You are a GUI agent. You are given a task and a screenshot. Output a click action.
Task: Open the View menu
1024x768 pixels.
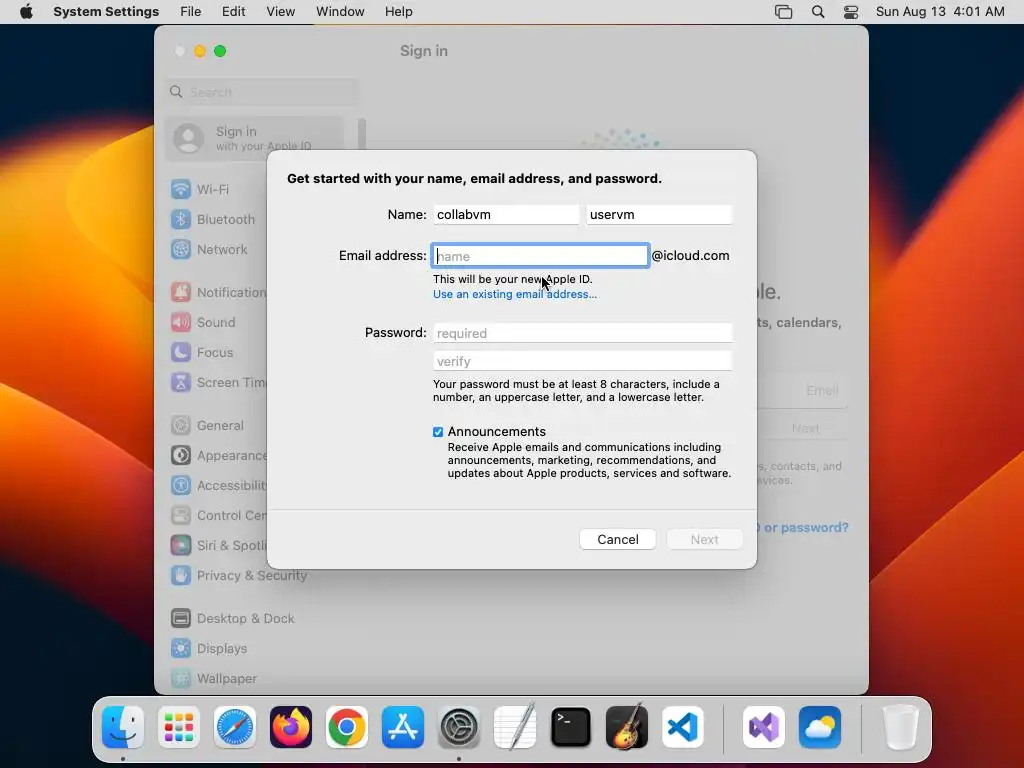coord(281,12)
